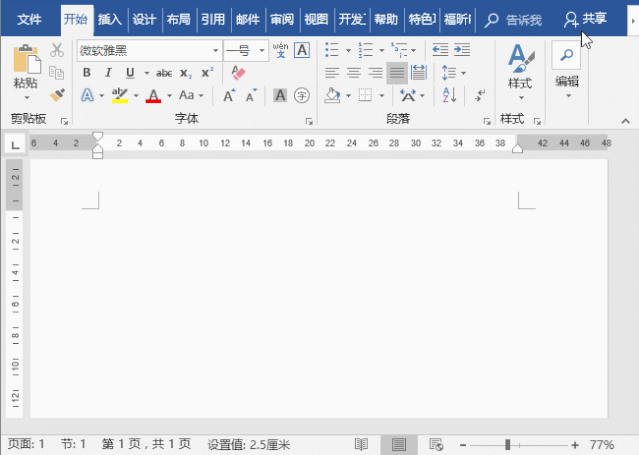Viewport: 639px width, 455px height.
Task: Increase paragraph indent
Action: (x=462, y=50)
